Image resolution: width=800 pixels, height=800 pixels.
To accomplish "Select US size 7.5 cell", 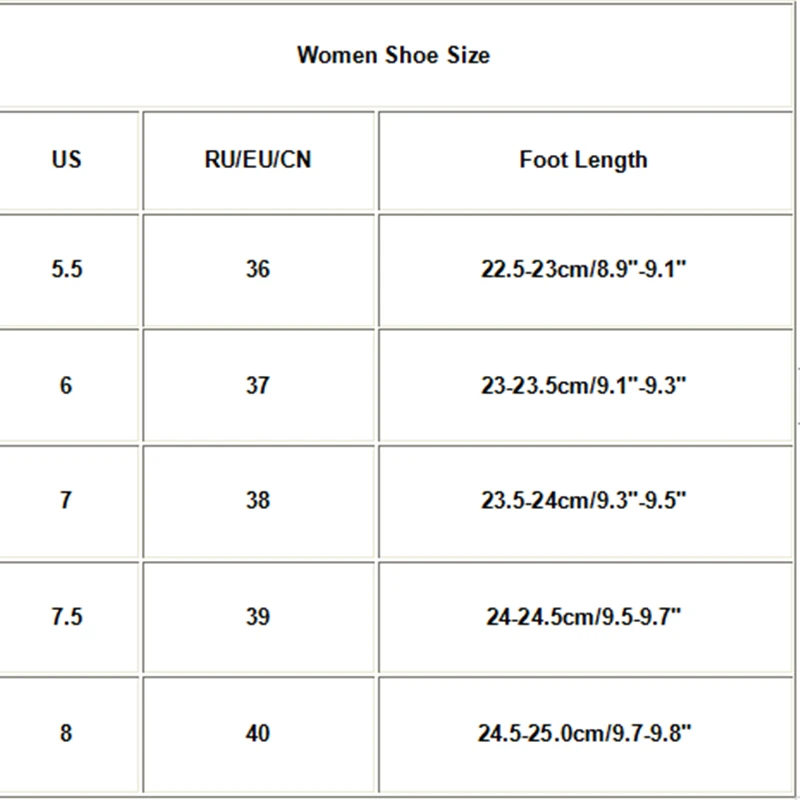I will point(66,616).
